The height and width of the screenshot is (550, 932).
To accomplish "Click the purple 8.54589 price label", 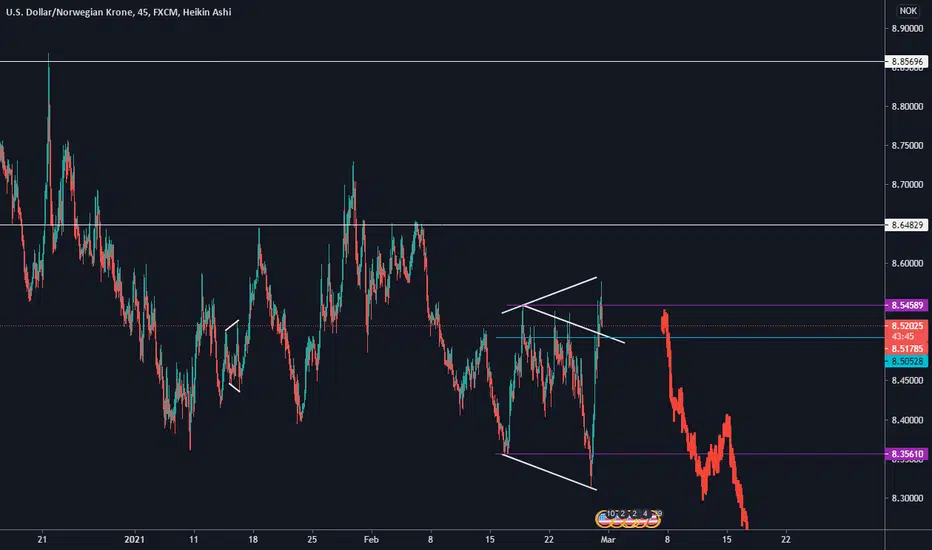I will click(907, 305).
